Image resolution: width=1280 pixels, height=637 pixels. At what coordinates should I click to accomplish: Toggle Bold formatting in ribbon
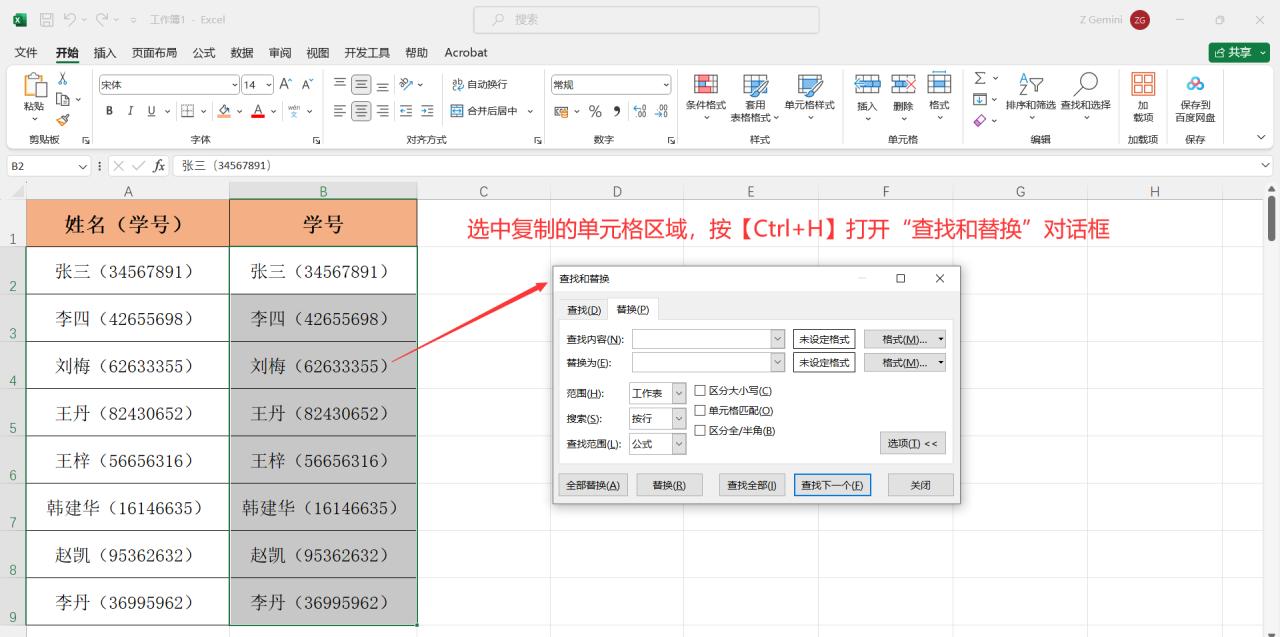click(x=108, y=111)
